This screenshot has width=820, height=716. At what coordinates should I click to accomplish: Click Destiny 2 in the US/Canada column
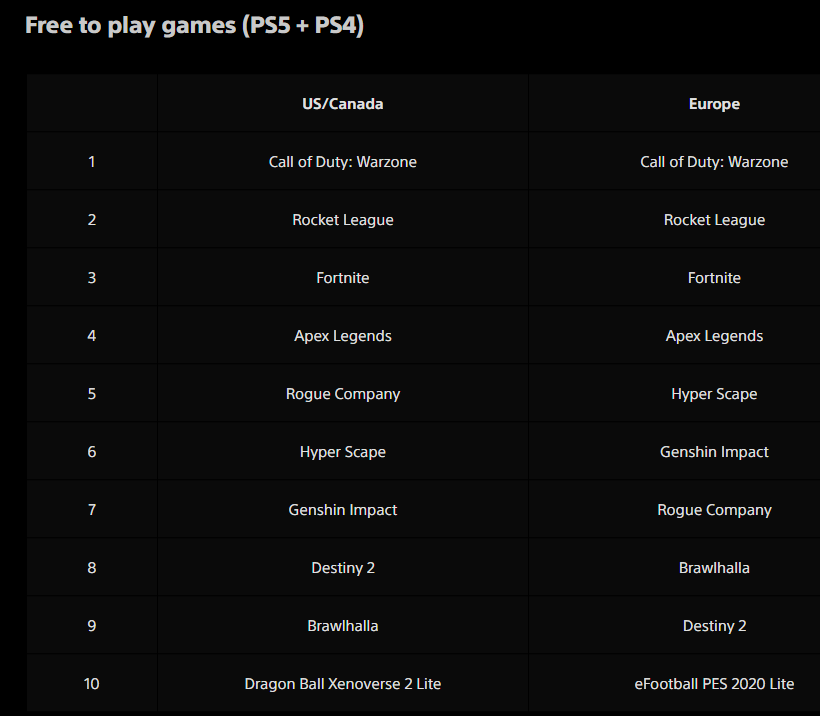point(343,568)
